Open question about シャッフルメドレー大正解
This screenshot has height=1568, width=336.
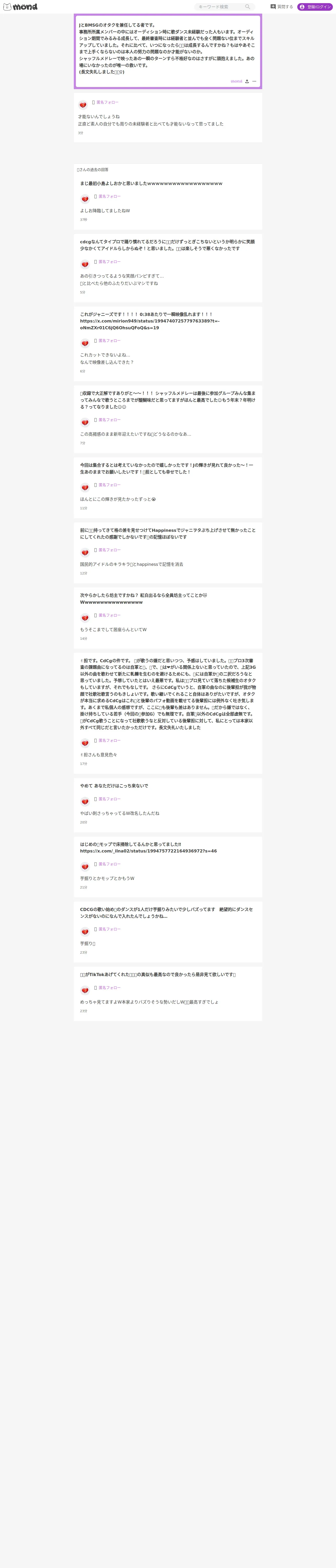pyautogui.click(x=168, y=400)
